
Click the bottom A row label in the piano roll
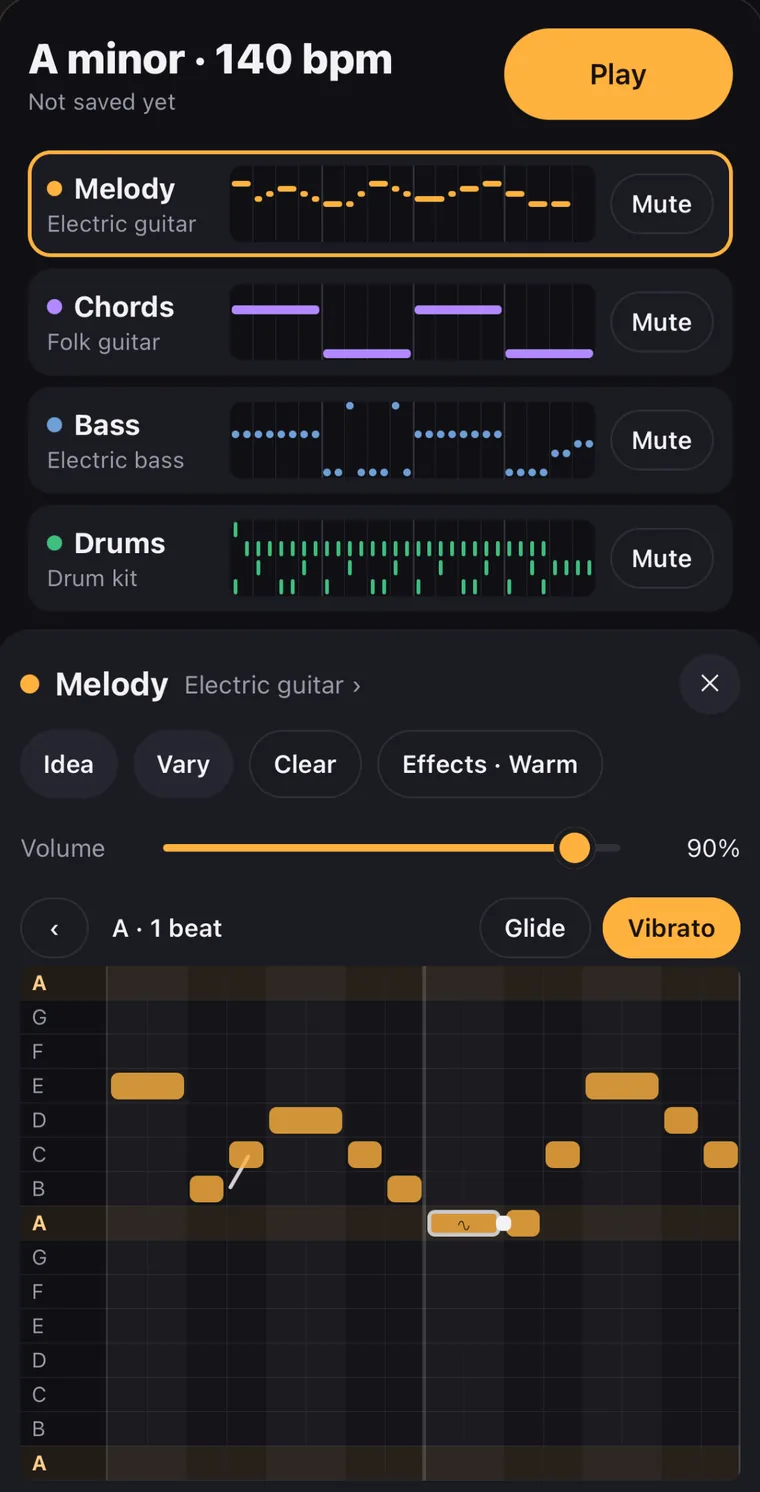[40, 1463]
